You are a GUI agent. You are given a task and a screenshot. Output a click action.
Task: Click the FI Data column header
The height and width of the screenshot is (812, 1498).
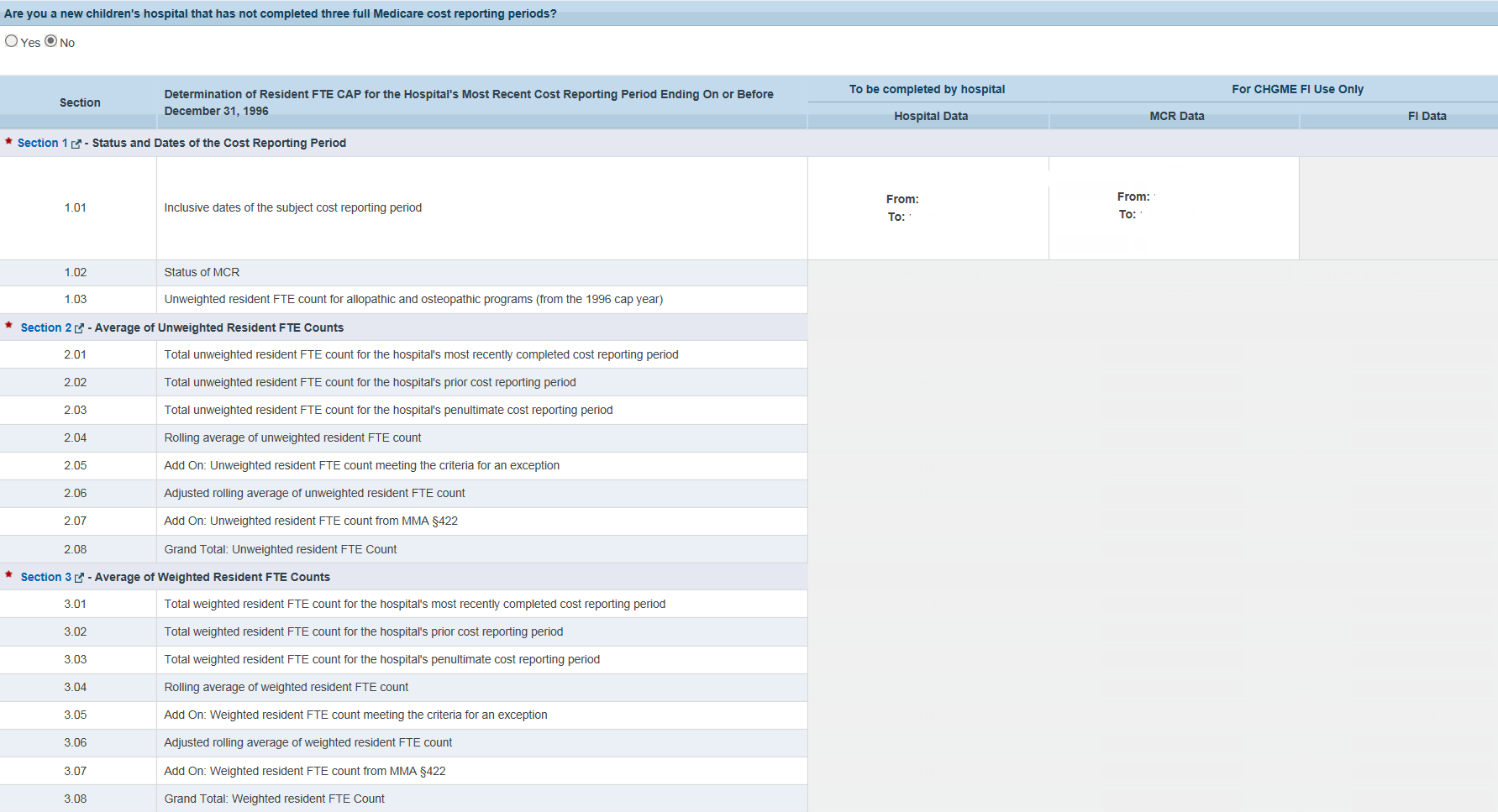pyautogui.click(x=1427, y=117)
